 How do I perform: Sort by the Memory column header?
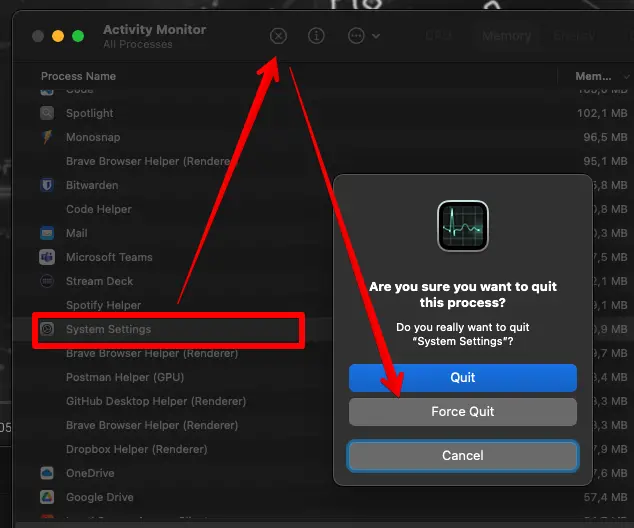593,76
